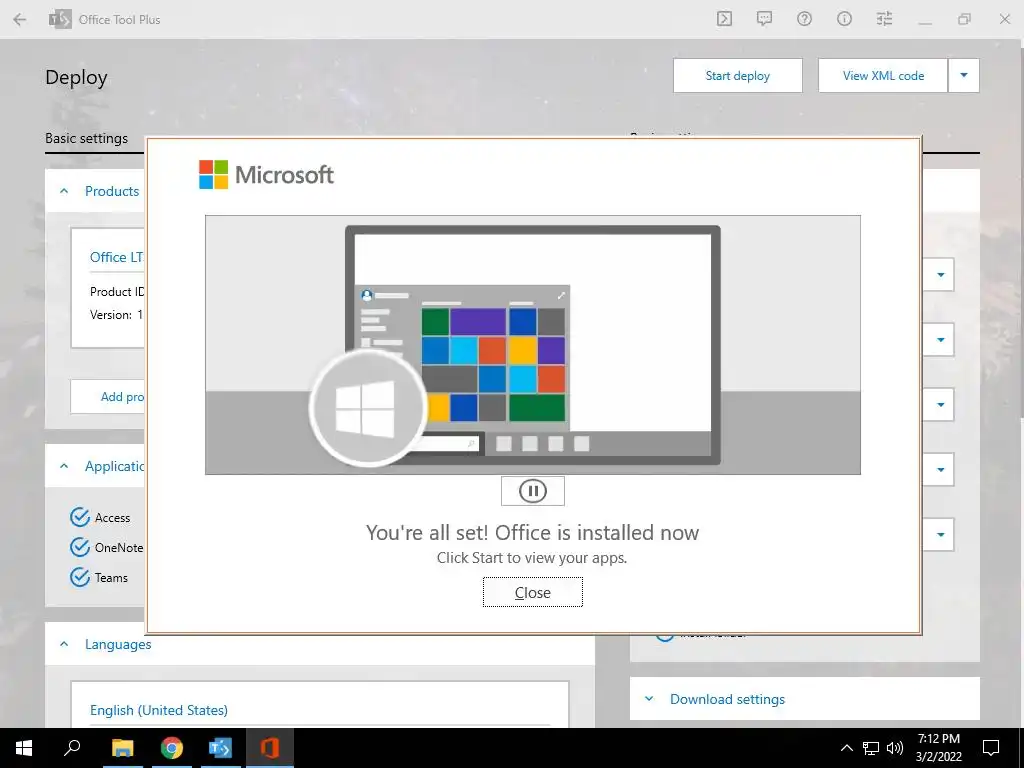Open the first dropdown on right panel
The width and height of the screenshot is (1024, 768).
point(940,275)
